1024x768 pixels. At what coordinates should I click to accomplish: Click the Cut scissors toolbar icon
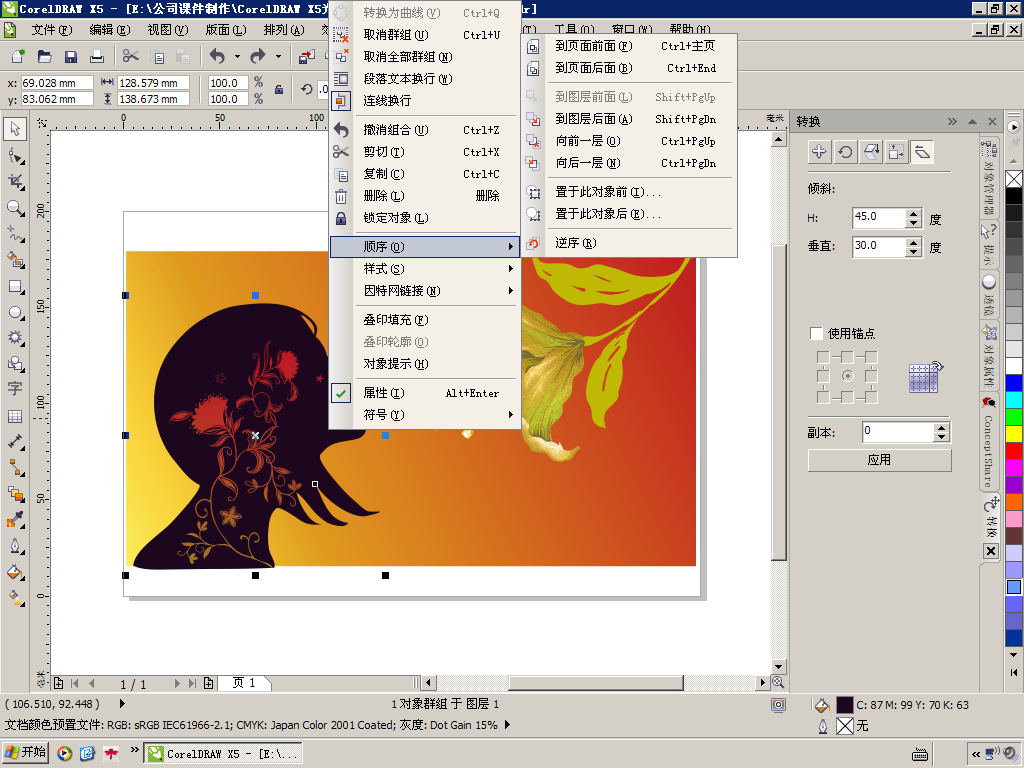[x=131, y=57]
